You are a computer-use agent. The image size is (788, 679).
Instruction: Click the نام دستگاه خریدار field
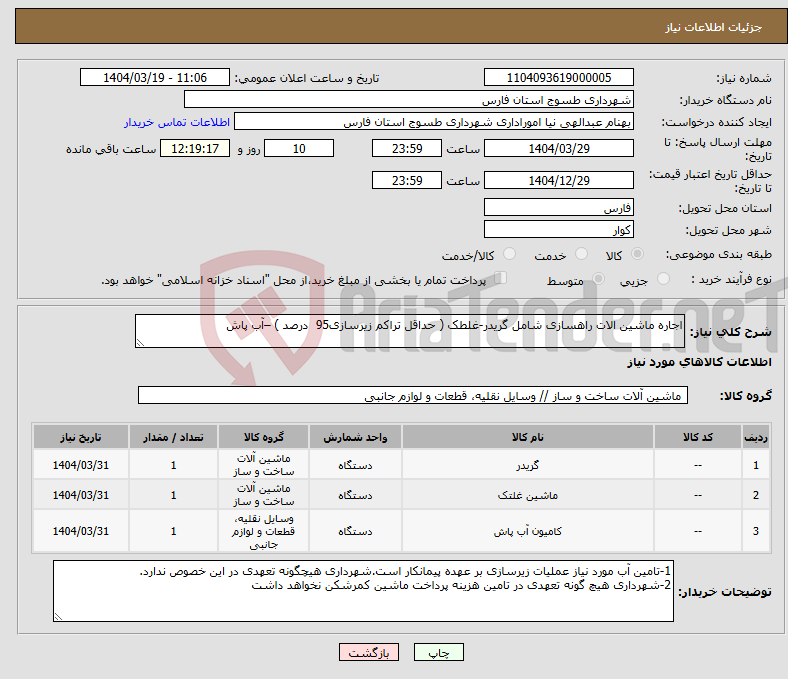pyautogui.click(x=409, y=100)
